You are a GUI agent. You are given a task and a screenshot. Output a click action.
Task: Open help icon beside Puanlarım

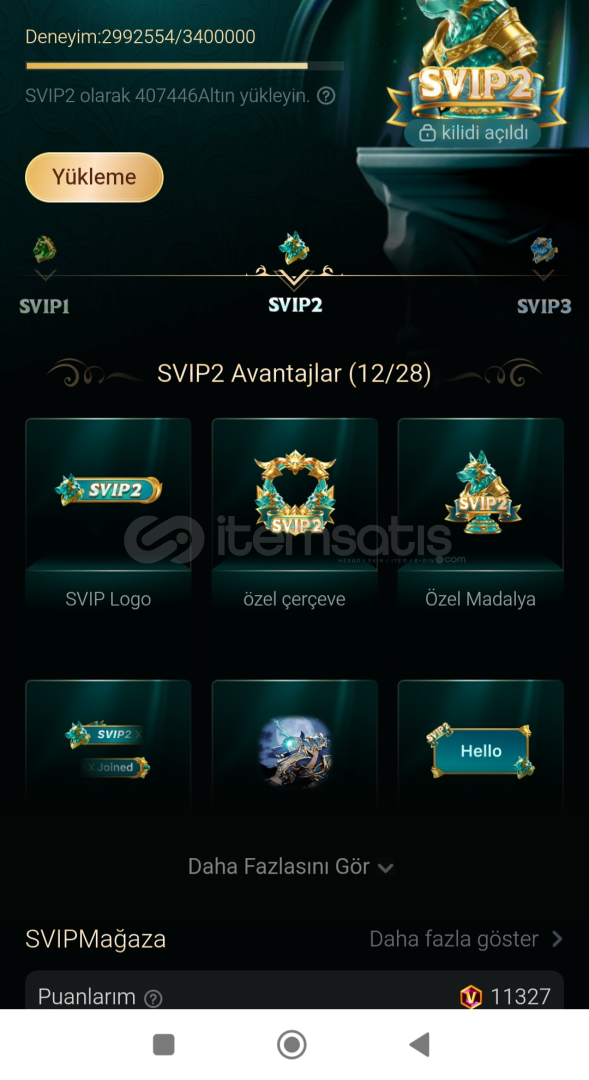pyautogui.click(x=154, y=998)
